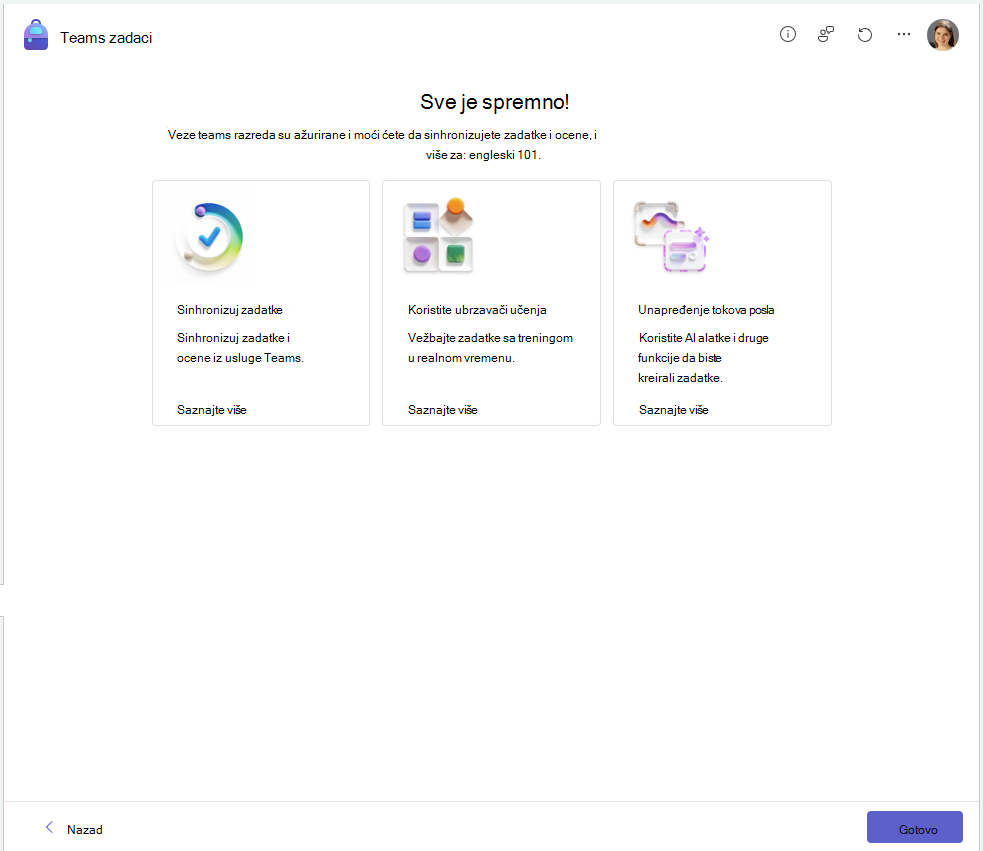Open Saznajte više under Unapređenje tokova posla
This screenshot has width=983, height=851.
pos(673,410)
